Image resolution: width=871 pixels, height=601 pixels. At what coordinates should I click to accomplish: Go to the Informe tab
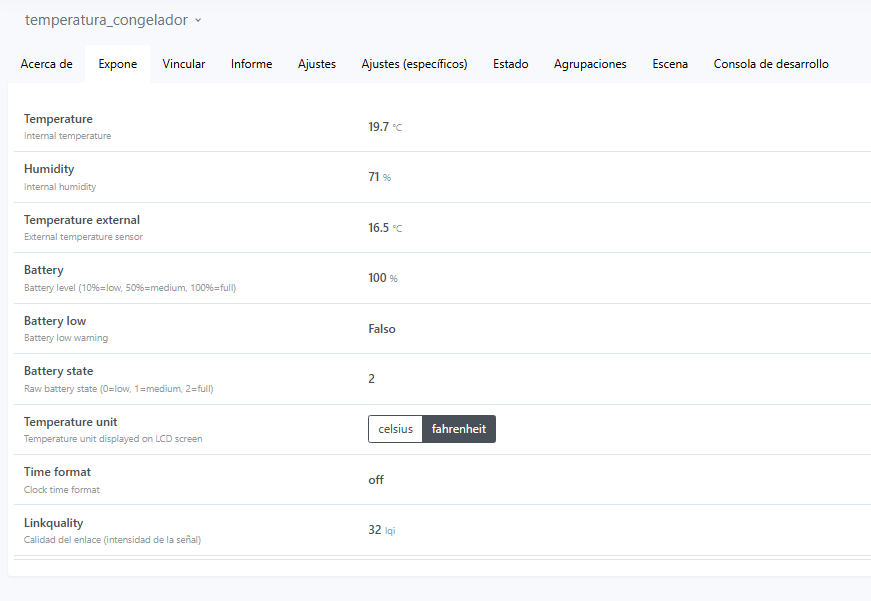[x=251, y=64]
